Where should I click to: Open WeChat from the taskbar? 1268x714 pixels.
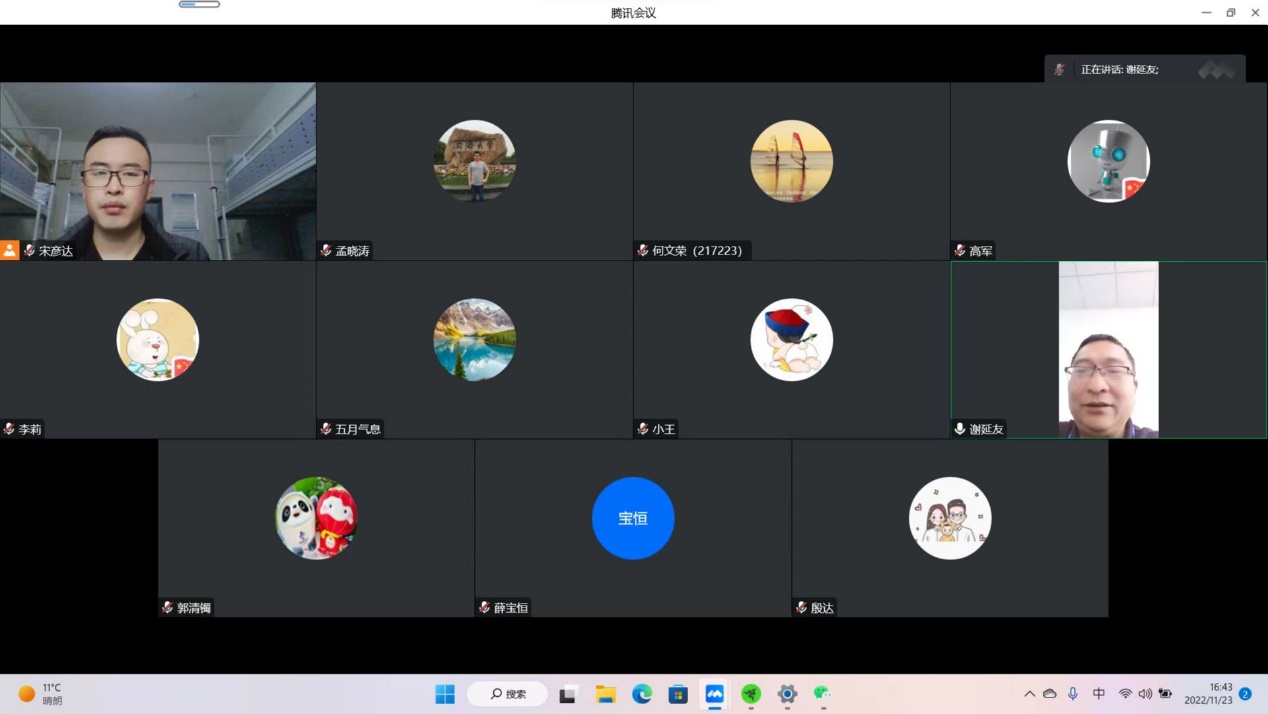point(822,694)
